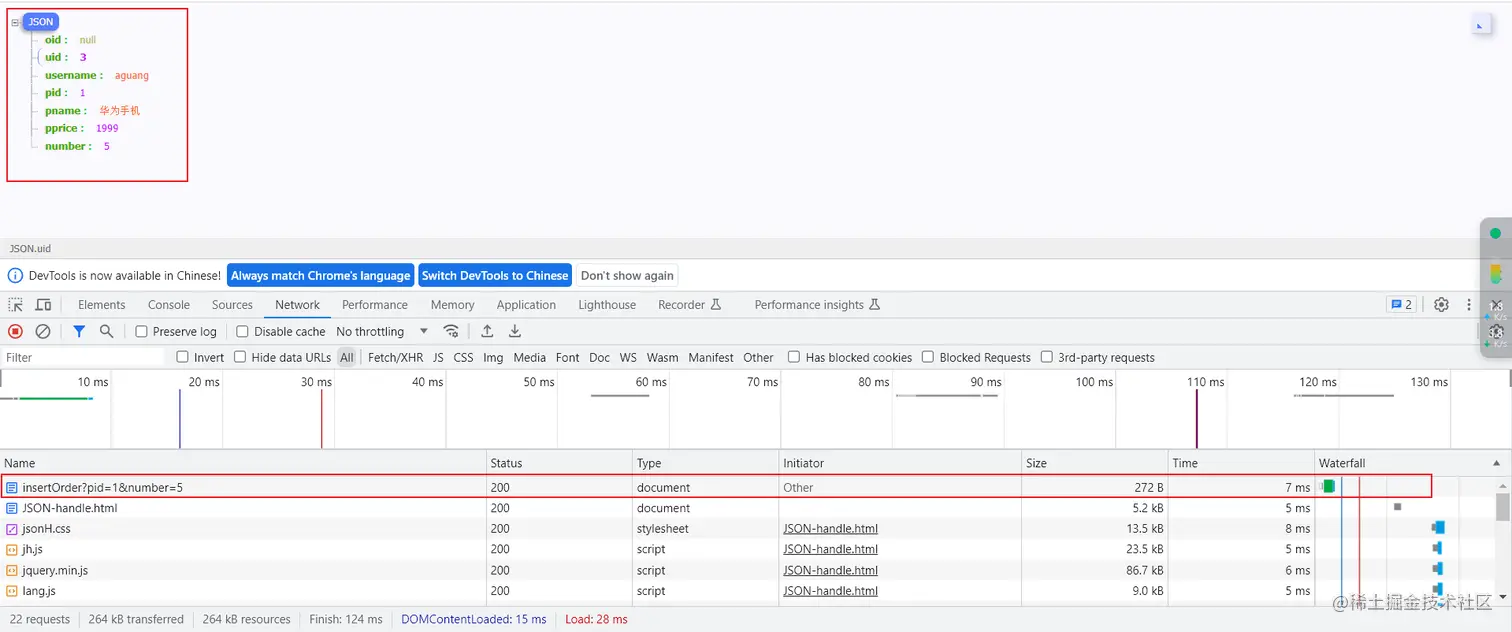Open DevTools settings gear

pyautogui.click(x=1441, y=305)
